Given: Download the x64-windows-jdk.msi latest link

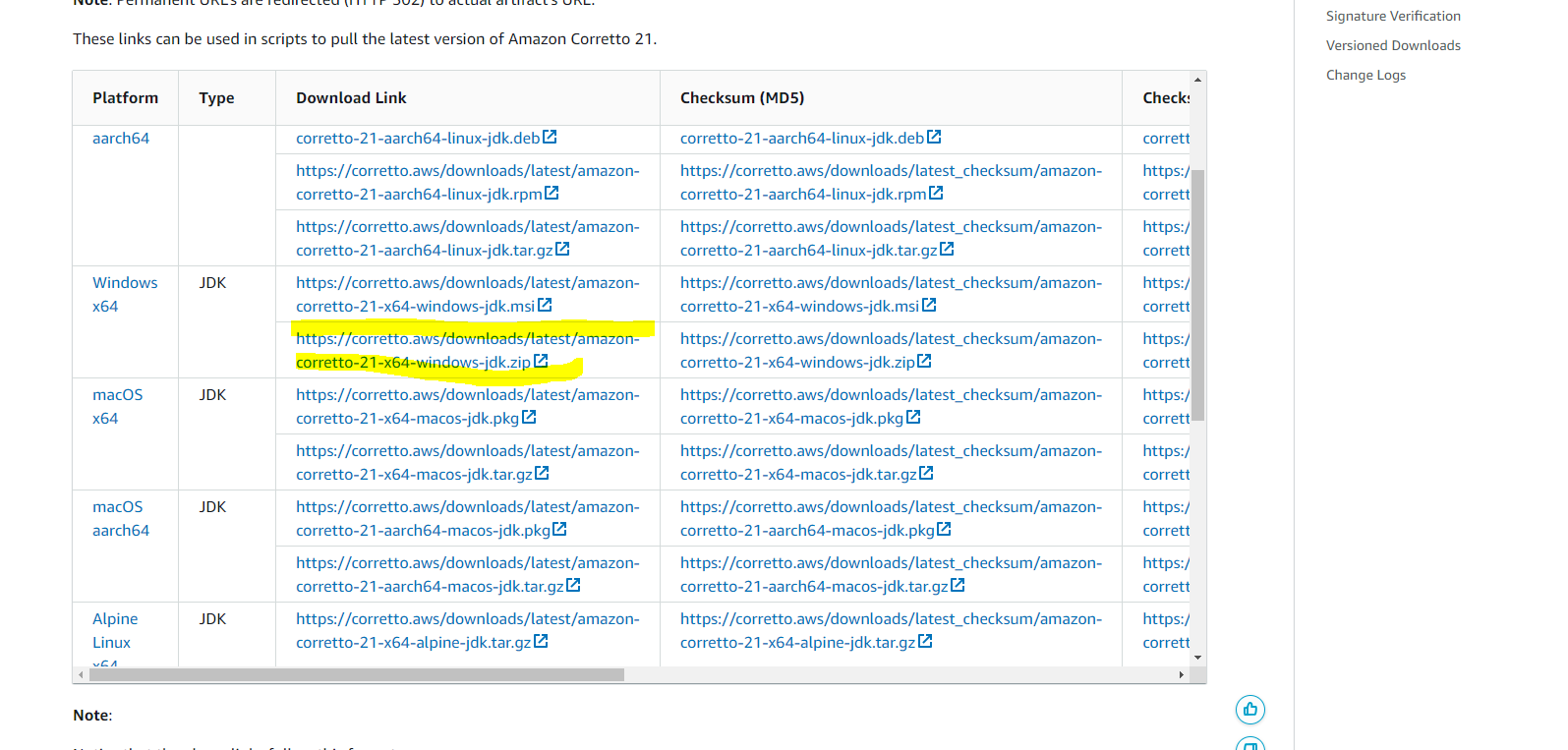Looking at the screenshot, I should click(x=468, y=294).
